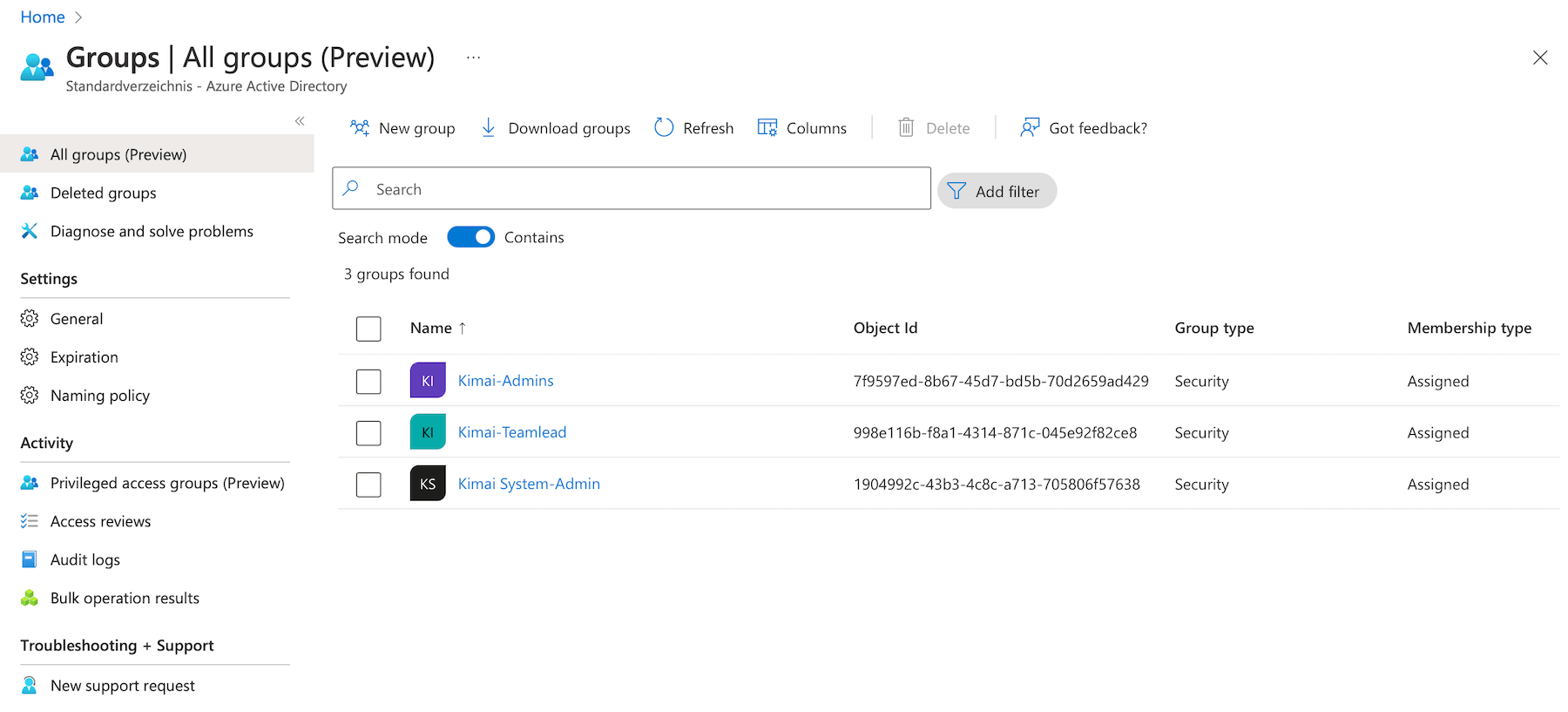Click Object Id 998e116b-f8a1-4314-871c-045e92f82ce8
This screenshot has height=712, width=1568.
click(x=995, y=432)
